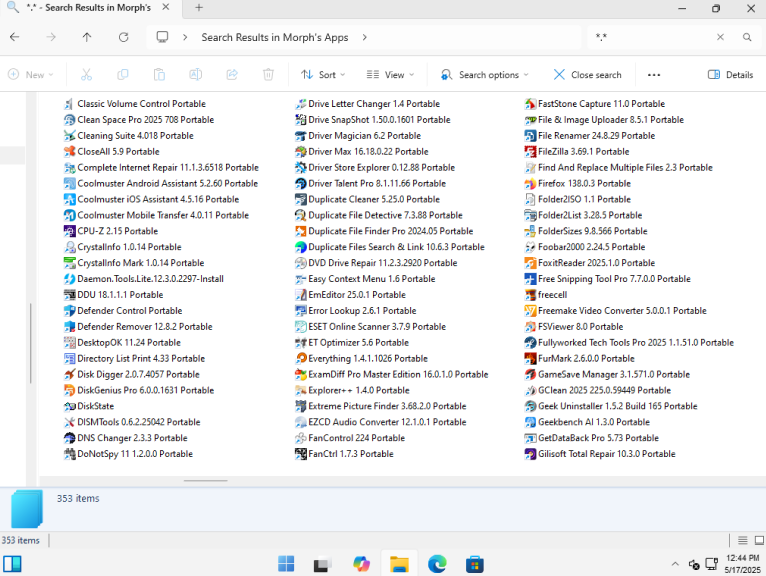Image resolution: width=766 pixels, height=576 pixels.
Task: Open the See more ellipsis menu
Action: coord(654,75)
